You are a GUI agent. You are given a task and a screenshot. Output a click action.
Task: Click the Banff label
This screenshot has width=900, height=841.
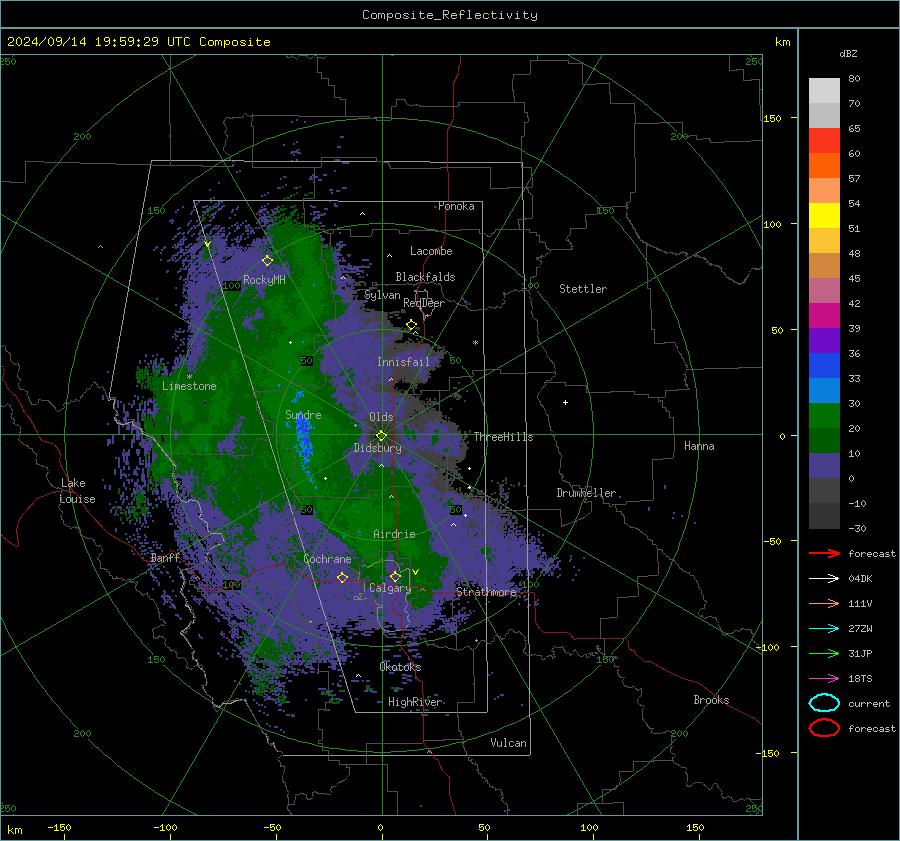click(165, 558)
